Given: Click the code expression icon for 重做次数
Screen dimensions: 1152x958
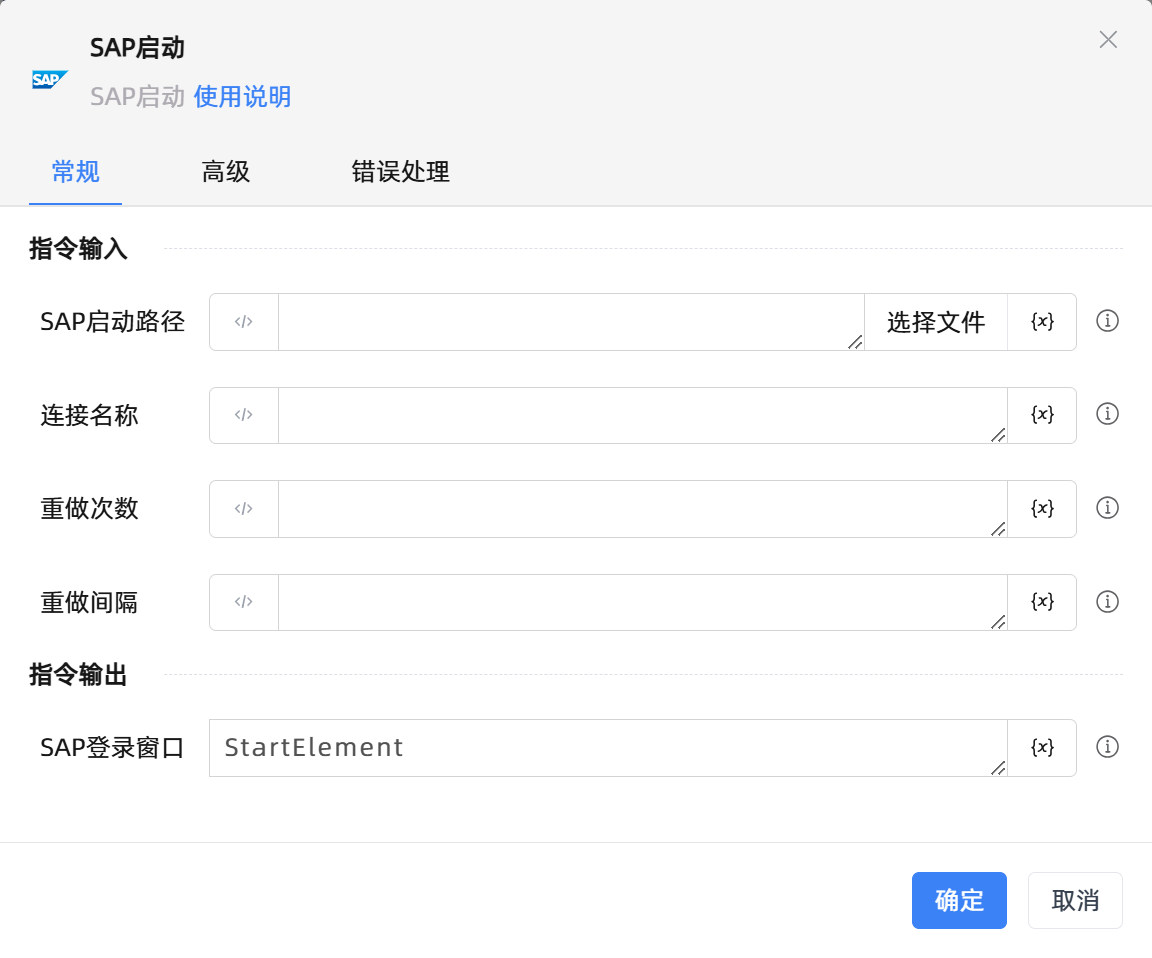Looking at the screenshot, I should tap(243, 508).
